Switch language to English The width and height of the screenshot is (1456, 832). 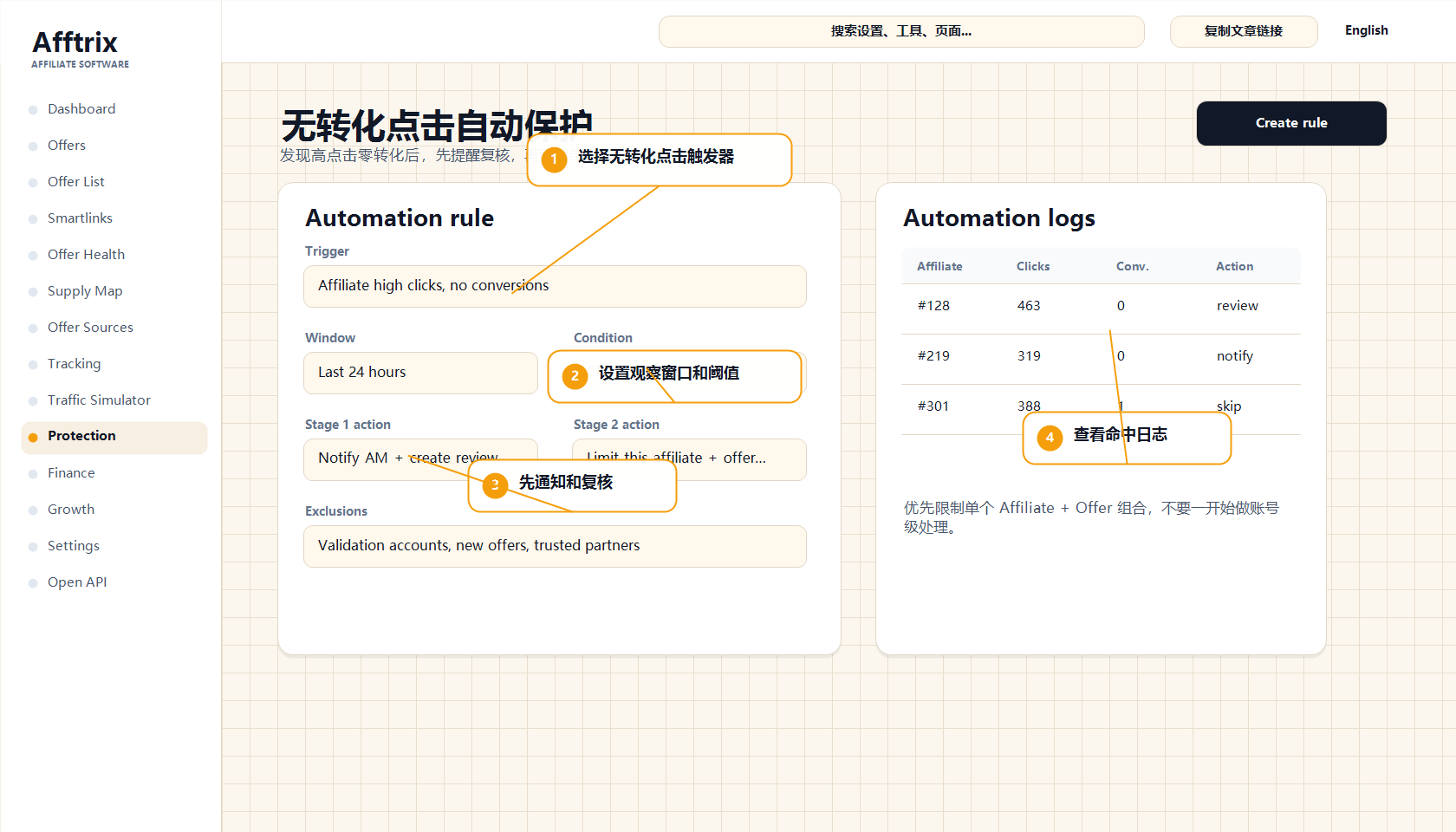pyautogui.click(x=1367, y=30)
